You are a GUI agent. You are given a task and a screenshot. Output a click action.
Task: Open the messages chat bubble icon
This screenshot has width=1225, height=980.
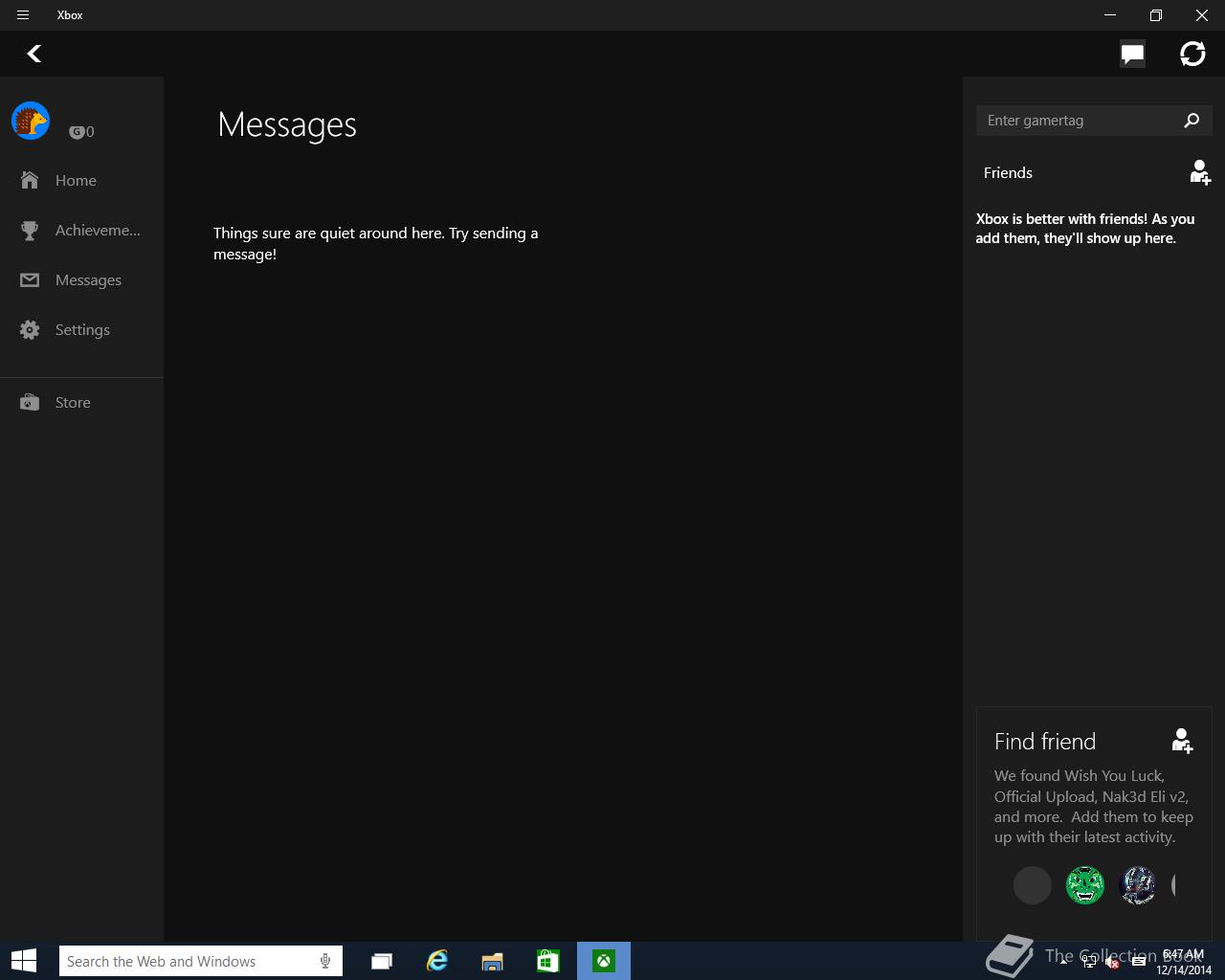1133,54
